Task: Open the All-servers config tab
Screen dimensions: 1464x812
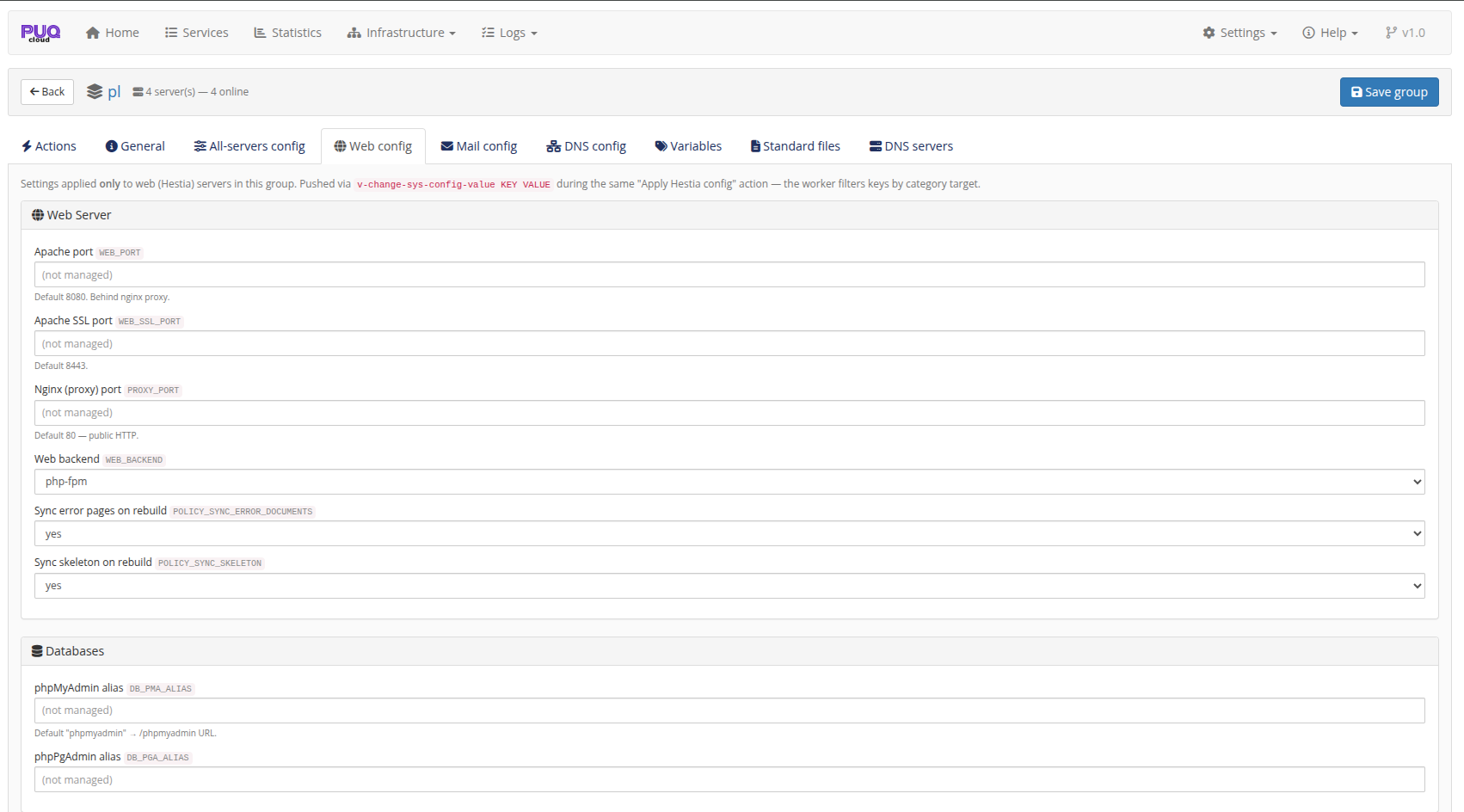Action: pos(249,146)
